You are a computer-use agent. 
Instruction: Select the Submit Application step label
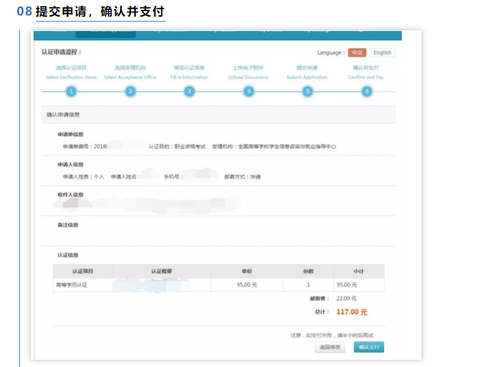coord(307,77)
